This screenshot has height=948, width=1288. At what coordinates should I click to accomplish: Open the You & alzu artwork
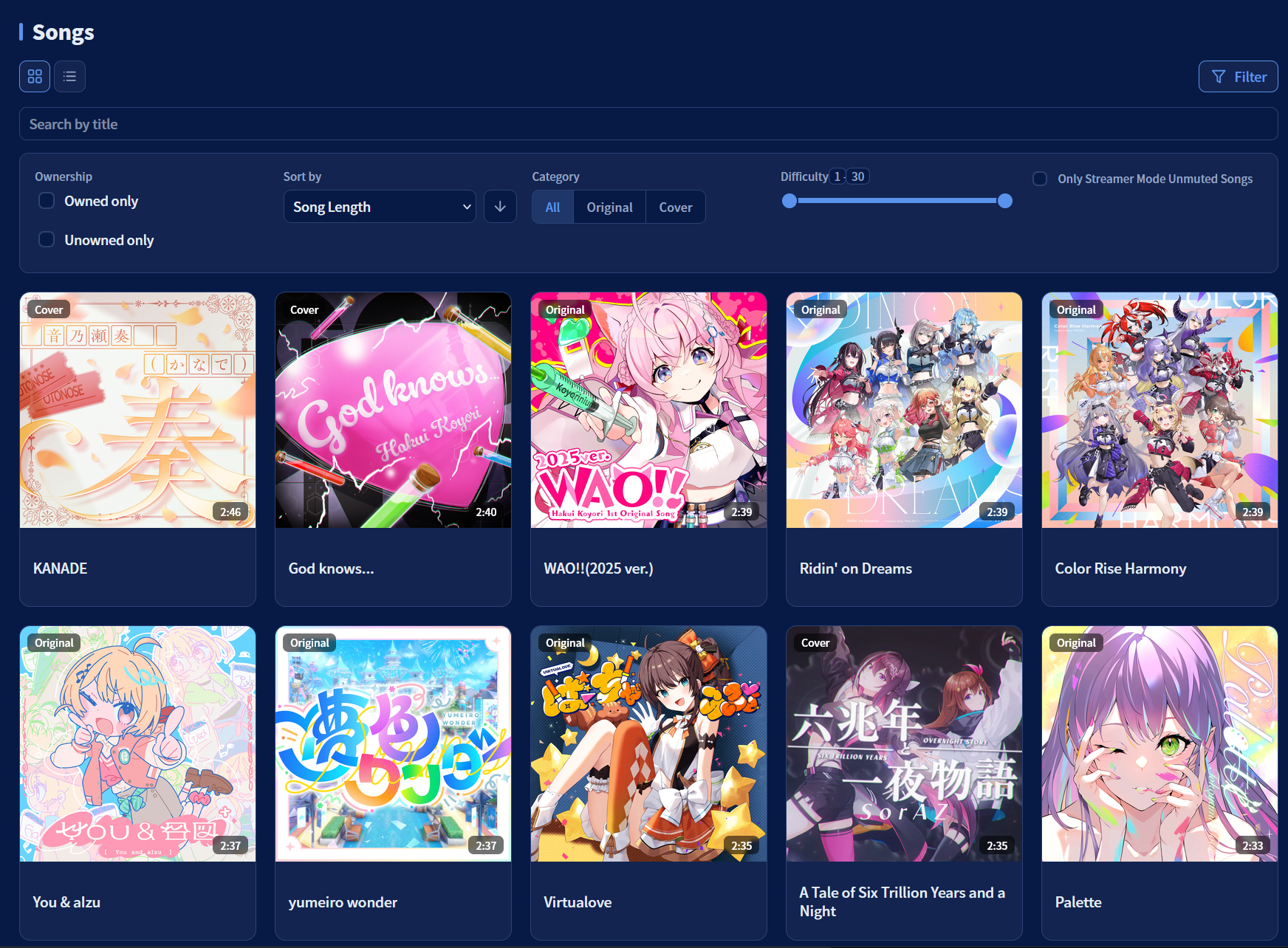click(138, 744)
